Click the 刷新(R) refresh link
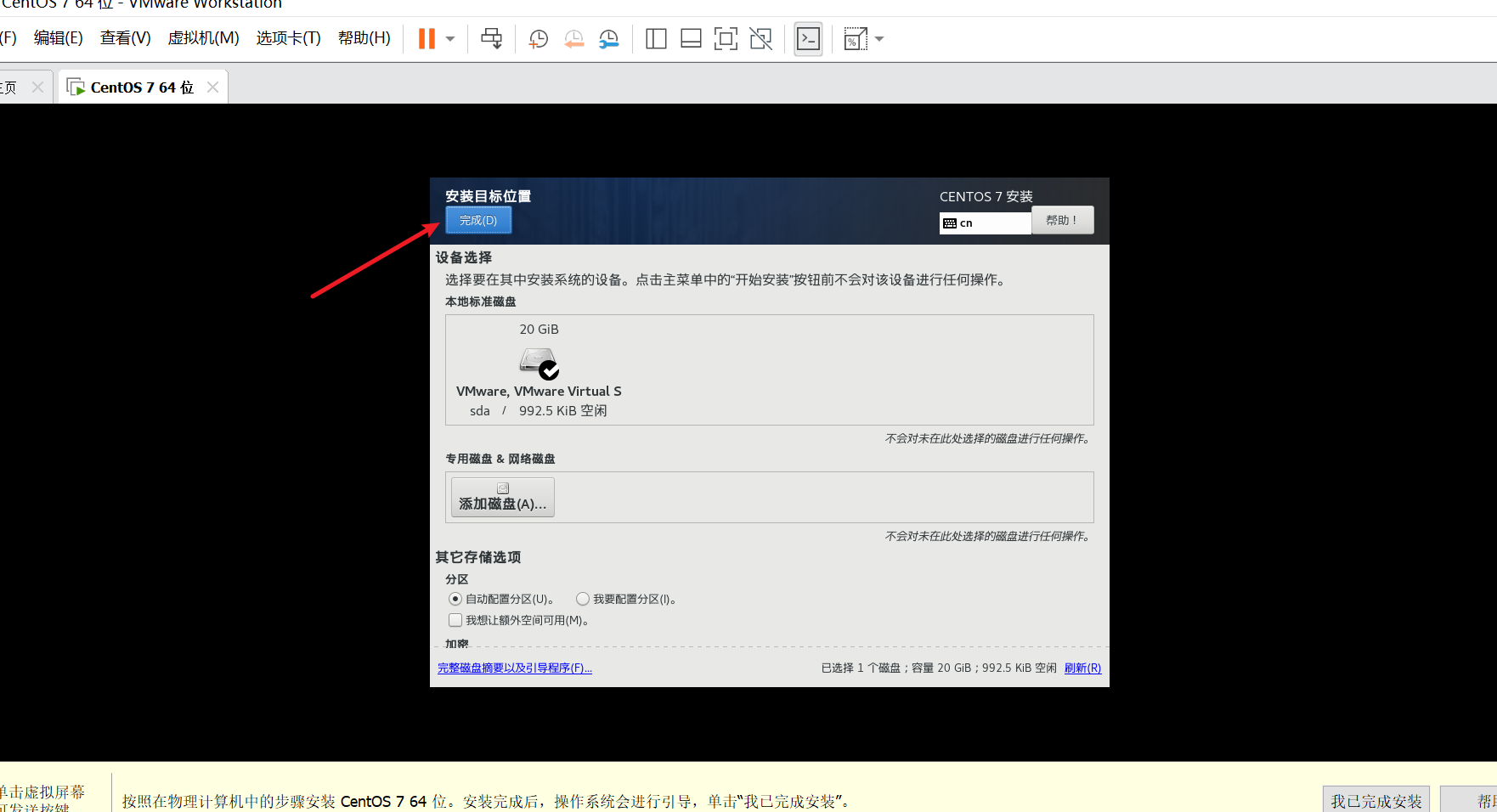This screenshot has width=1497, height=812. (x=1082, y=668)
